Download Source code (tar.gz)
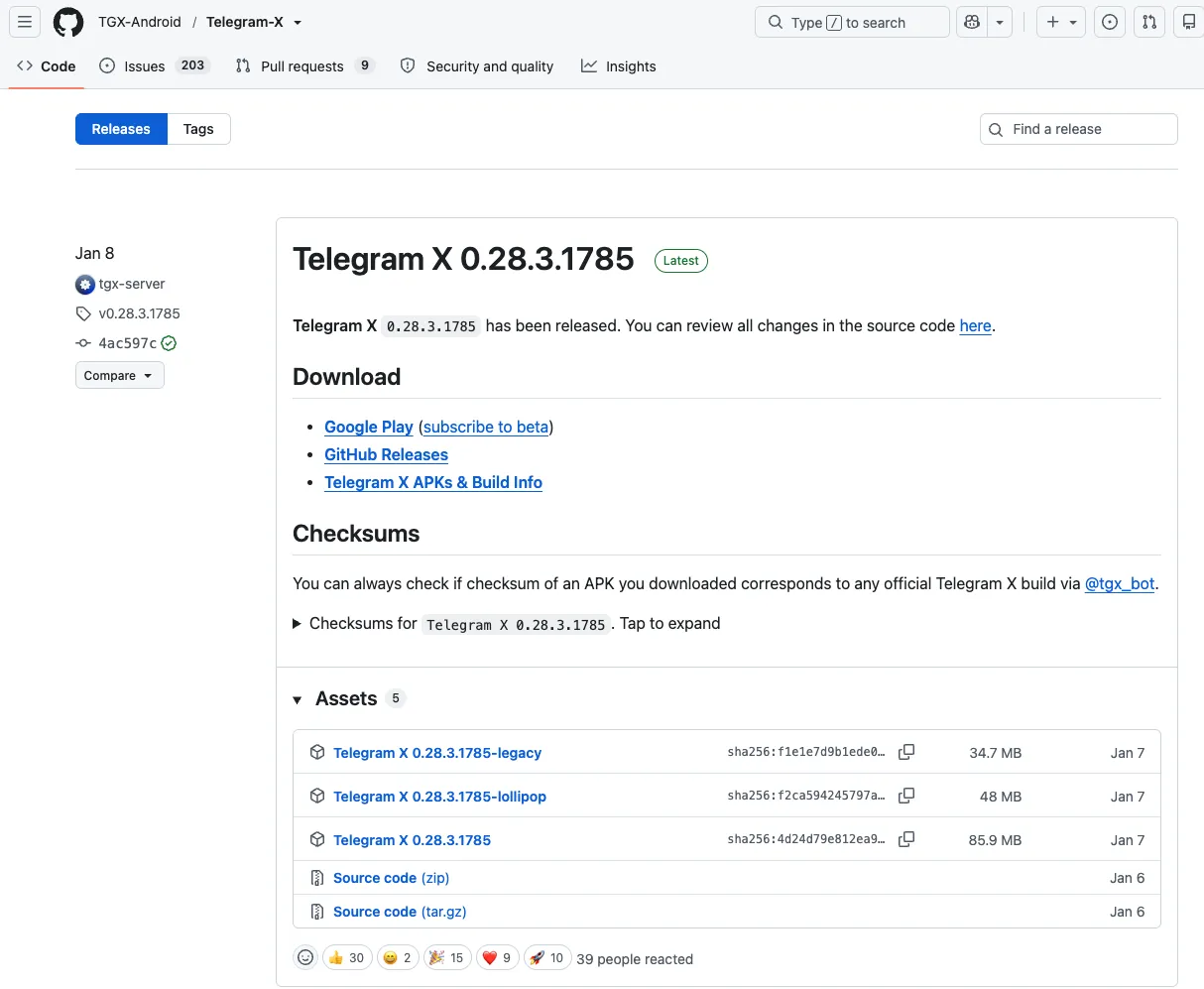 [400, 912]
